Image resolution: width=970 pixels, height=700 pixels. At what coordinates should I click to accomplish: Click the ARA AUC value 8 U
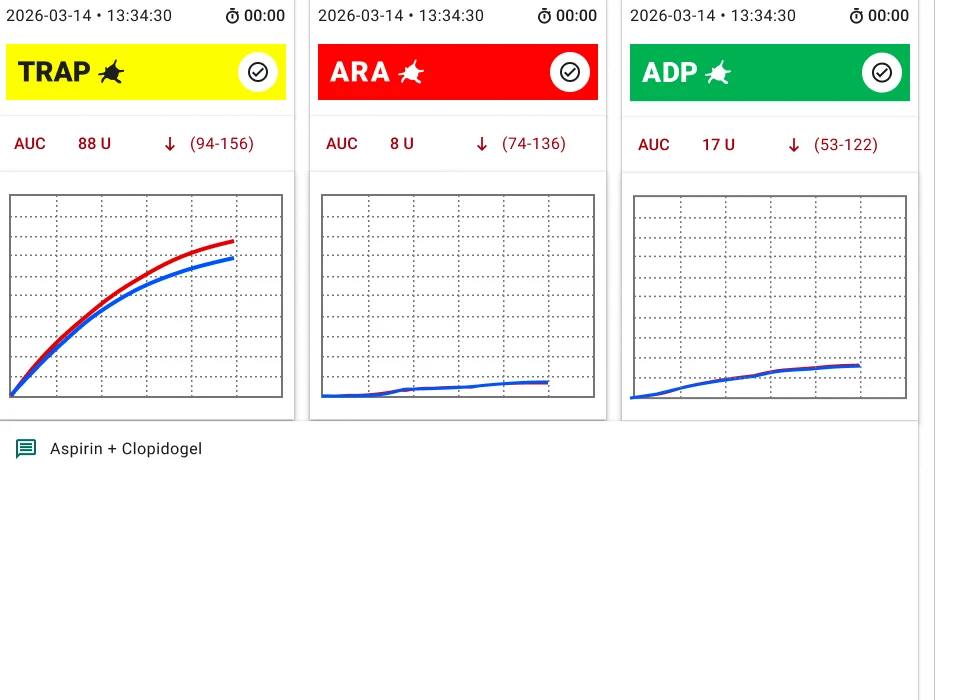pyautogui.click(x=401, y=144)
